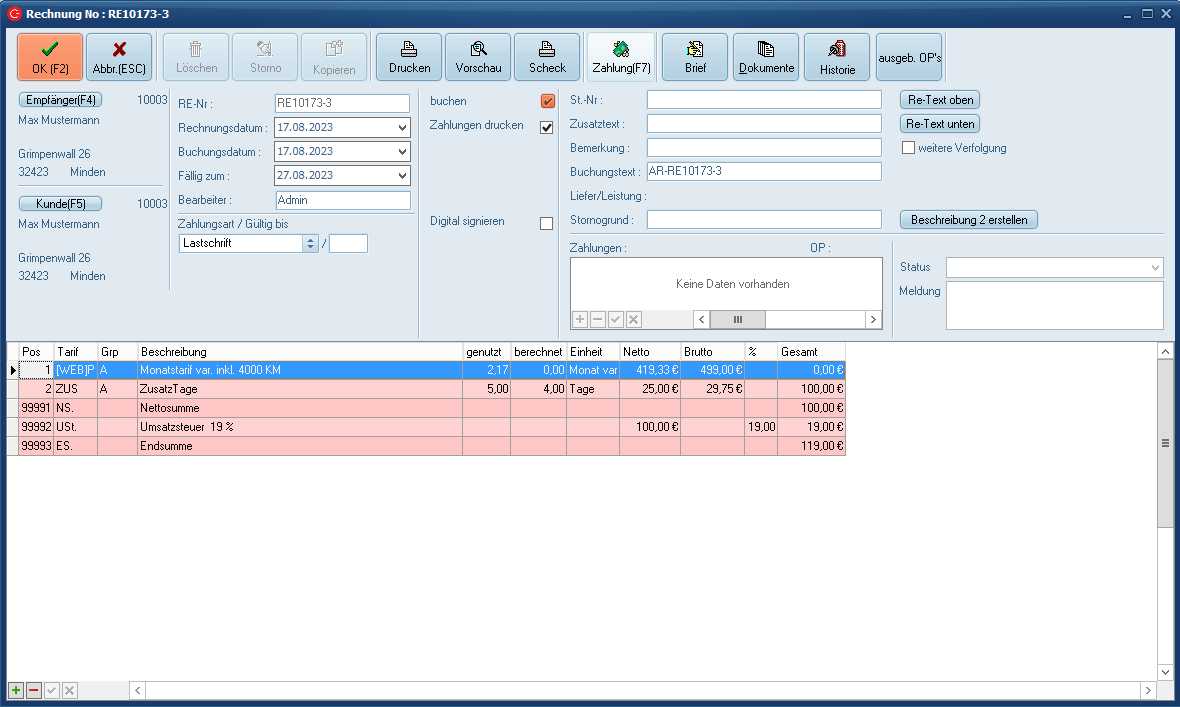
Task: Enable Digital signieren checkbox
Action: pyautogui.click(x=547, y=223)
